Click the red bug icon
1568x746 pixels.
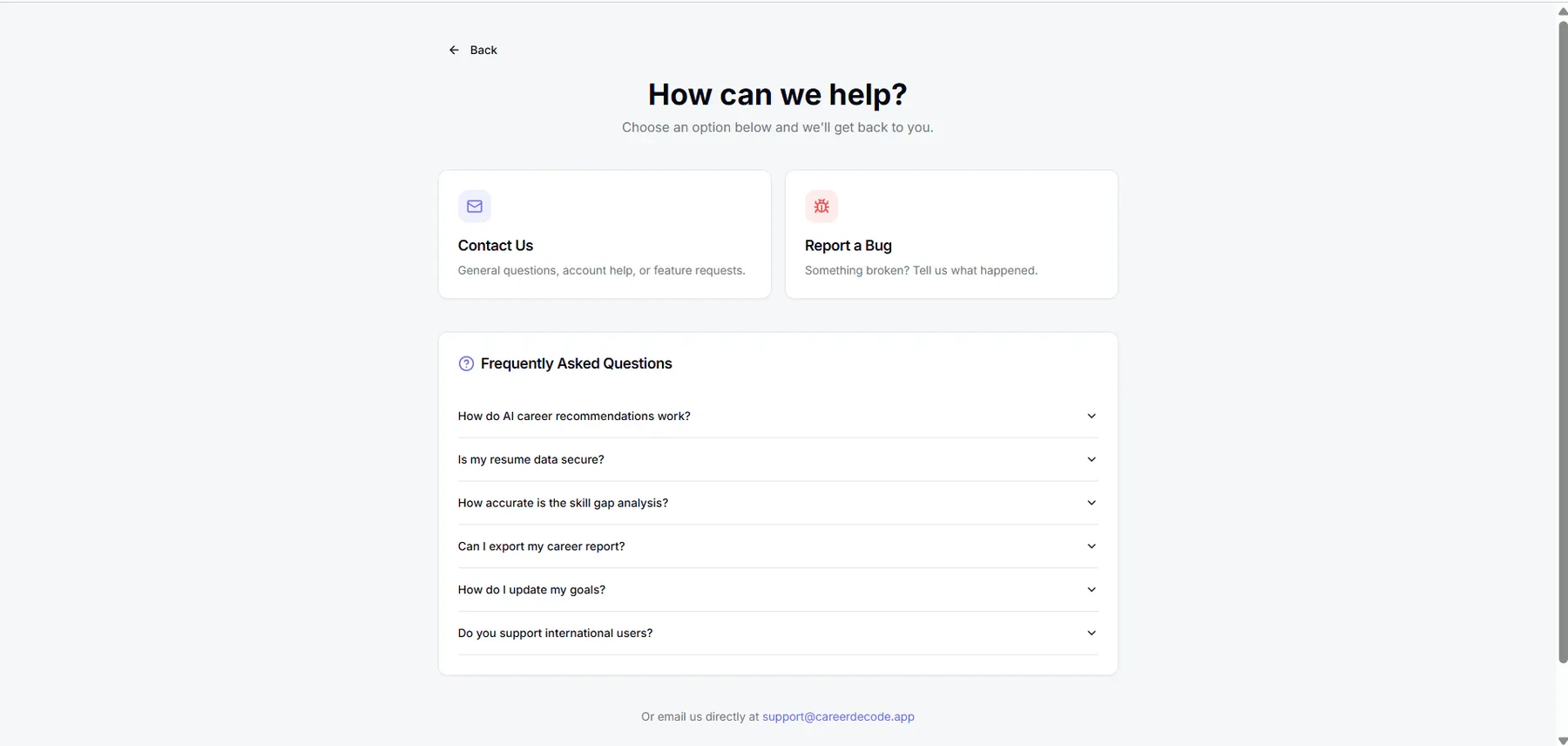click(821, 207)
